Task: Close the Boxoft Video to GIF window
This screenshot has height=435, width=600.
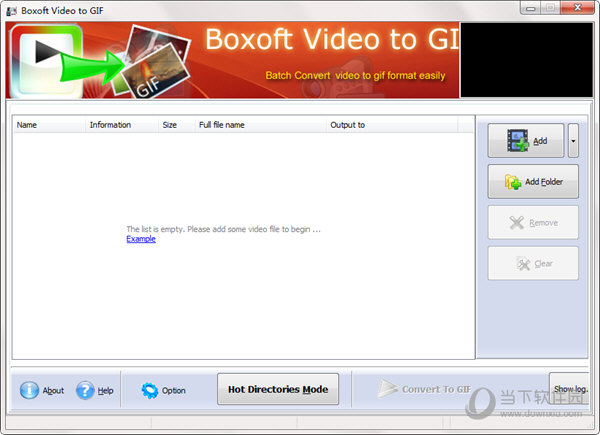Action: (577, 8)
